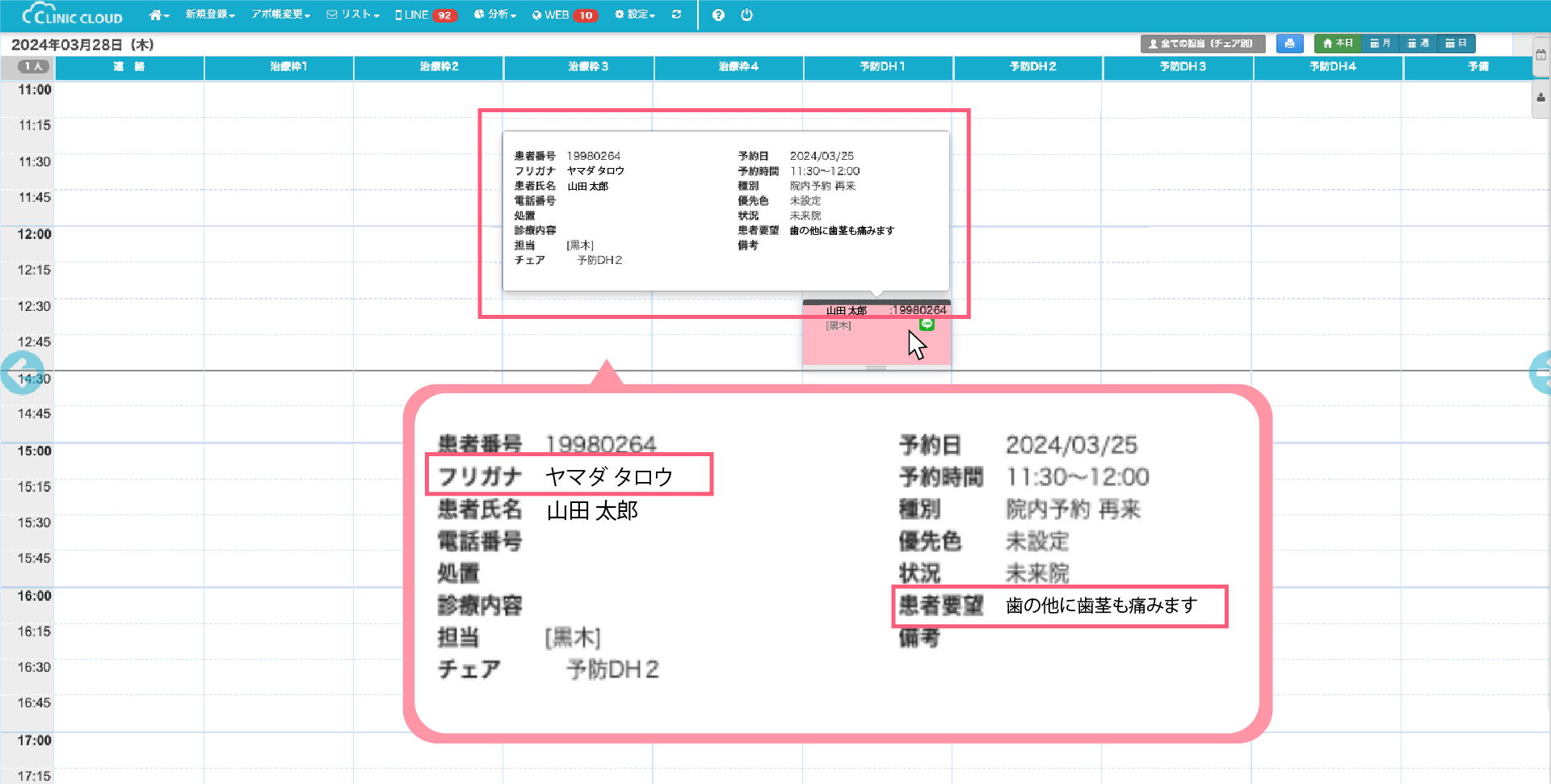Open the calendar side tab icon
1551x784 pixels.
pyautogui.click(x=1541, y=55)
